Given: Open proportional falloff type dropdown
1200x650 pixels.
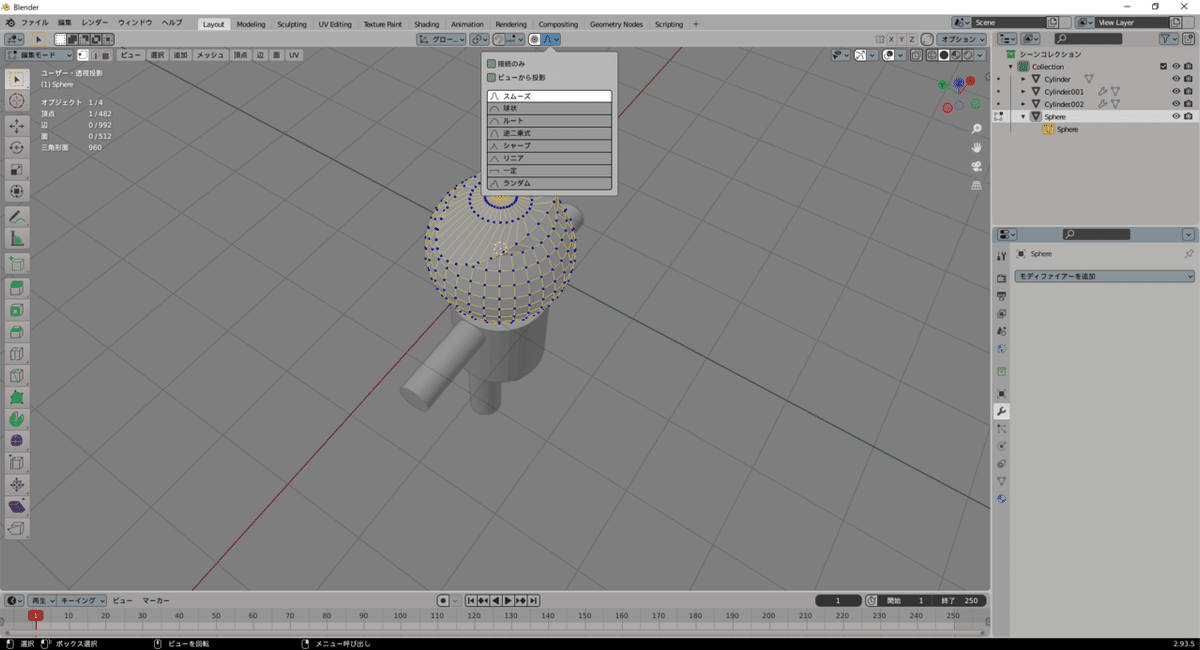Looking at the screenshot, I should (x=551, y=39).
